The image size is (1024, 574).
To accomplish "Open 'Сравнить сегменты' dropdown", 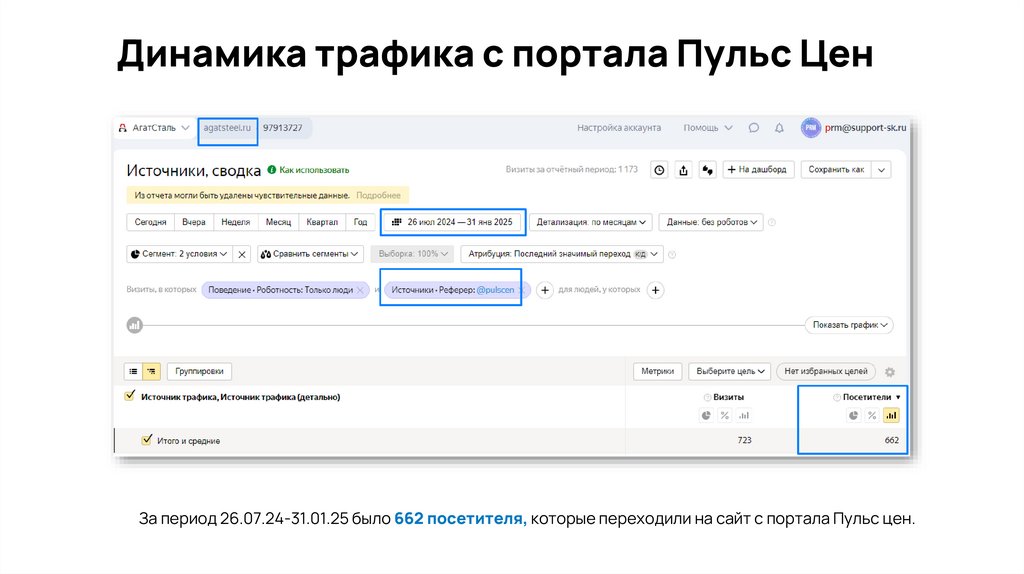I will [x=310, y=254].
